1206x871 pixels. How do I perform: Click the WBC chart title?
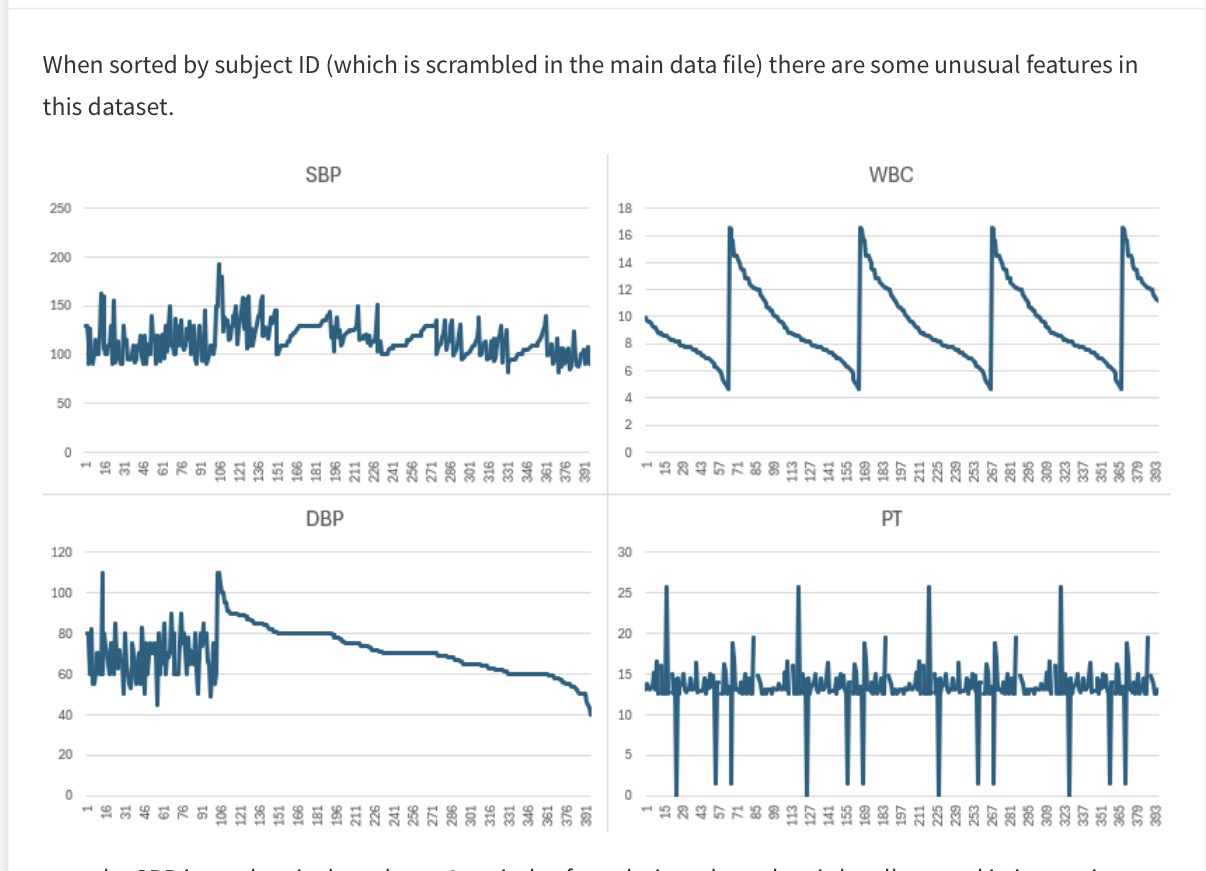click(x=891, y=175)
